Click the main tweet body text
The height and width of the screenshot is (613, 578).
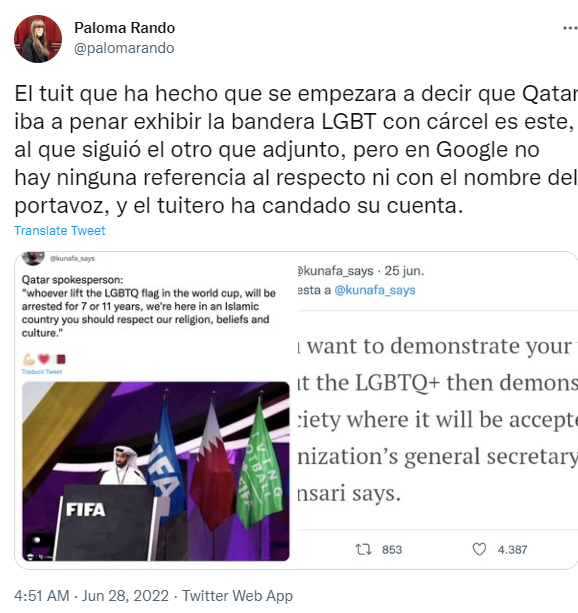coord(296,149)
